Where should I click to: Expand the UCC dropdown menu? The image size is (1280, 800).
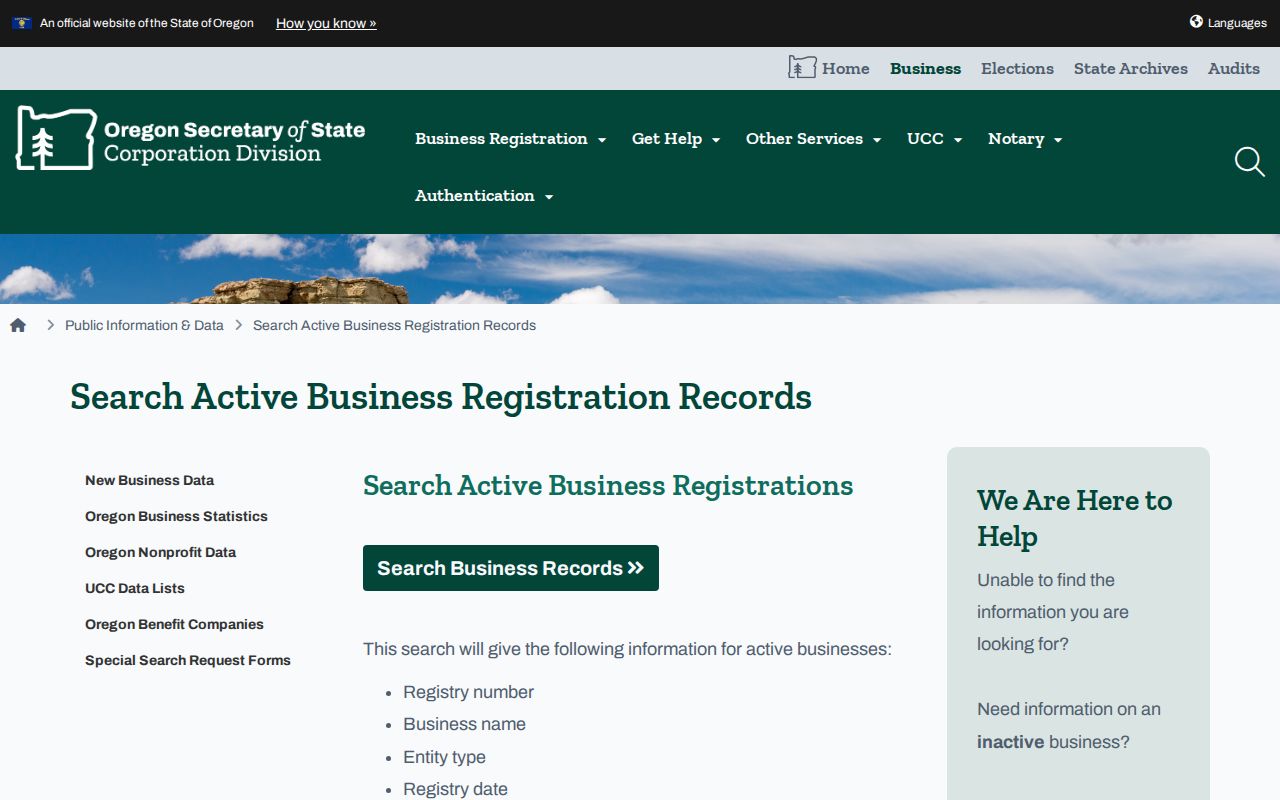[x=935, y=139]
